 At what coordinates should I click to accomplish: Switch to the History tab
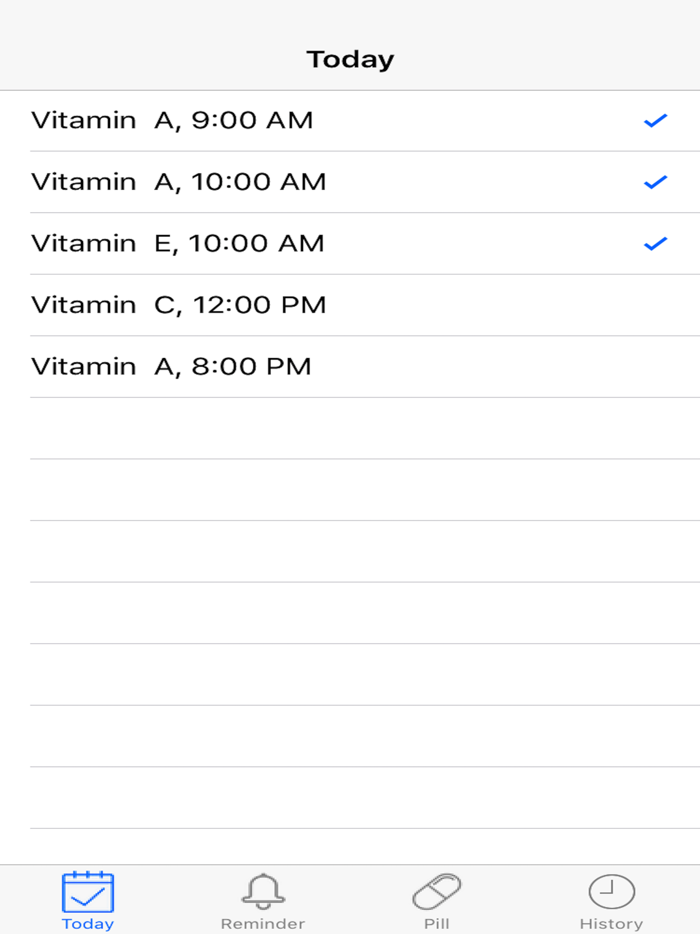pos(612,898)
